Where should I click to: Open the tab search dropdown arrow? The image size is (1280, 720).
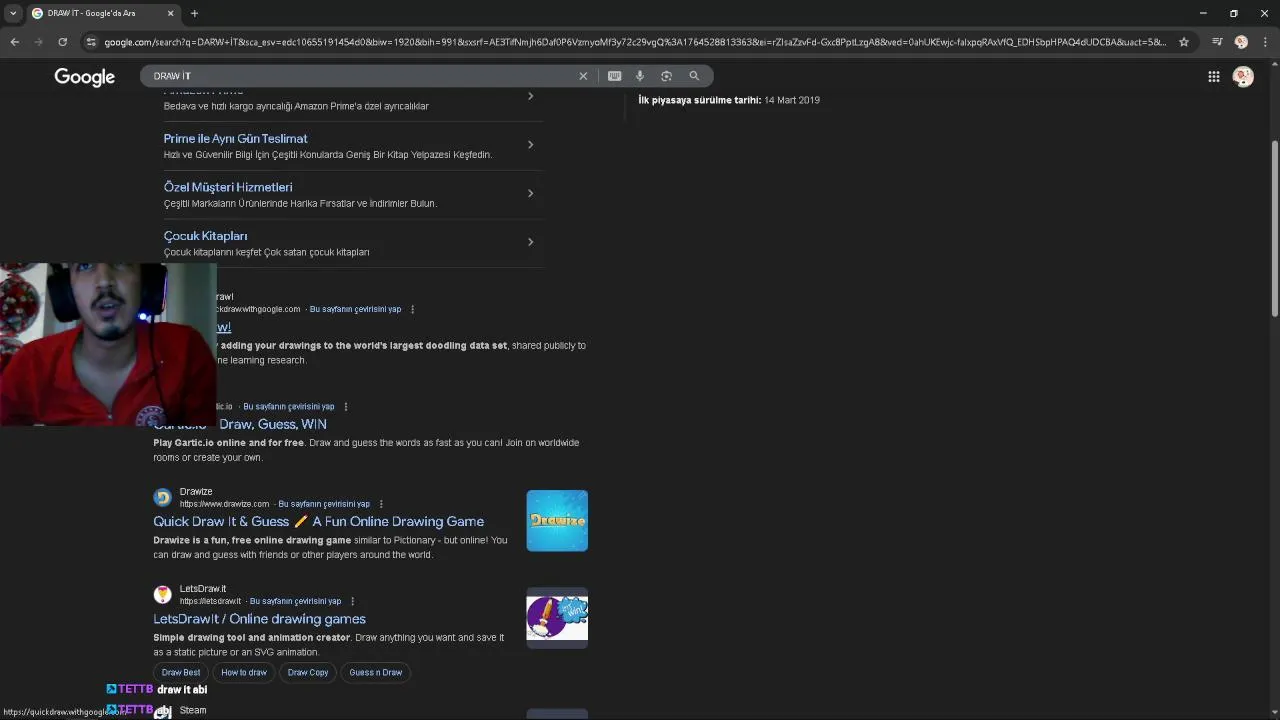coord(13,13)
